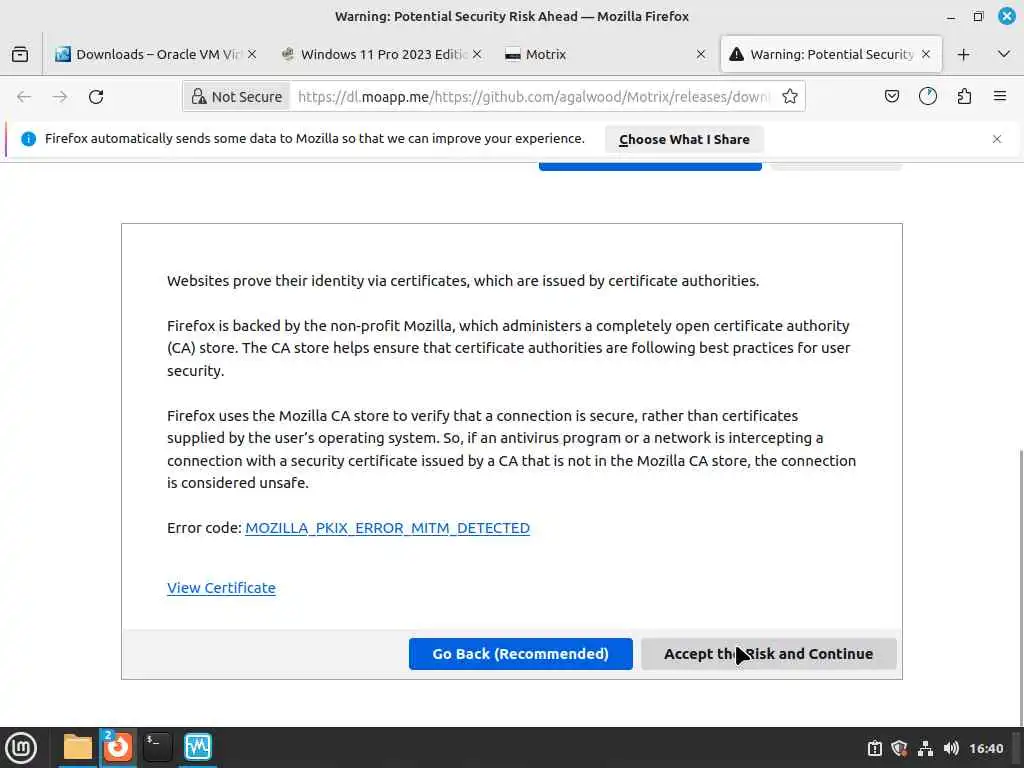This screenshot has width=1024, height=768.
Task: Switch to the Downloads – Oracle VM VirtualBox tab
Action: click(155, 54)
